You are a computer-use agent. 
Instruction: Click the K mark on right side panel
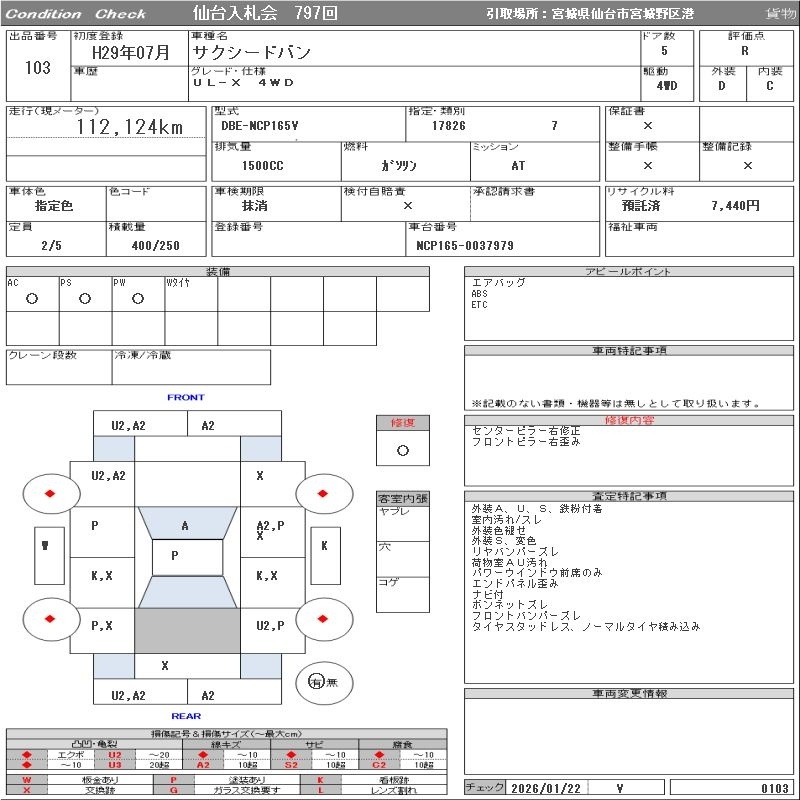pyautogui.click(x=324, y=546)
